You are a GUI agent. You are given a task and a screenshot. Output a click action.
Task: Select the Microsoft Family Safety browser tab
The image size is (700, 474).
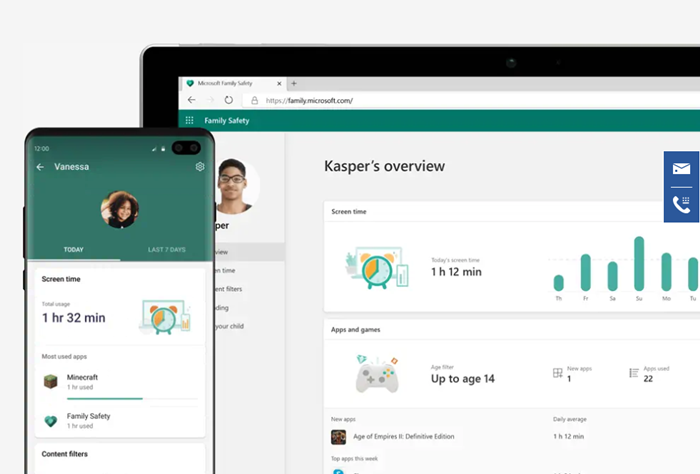pyautogui.click(x=232, y=83)
